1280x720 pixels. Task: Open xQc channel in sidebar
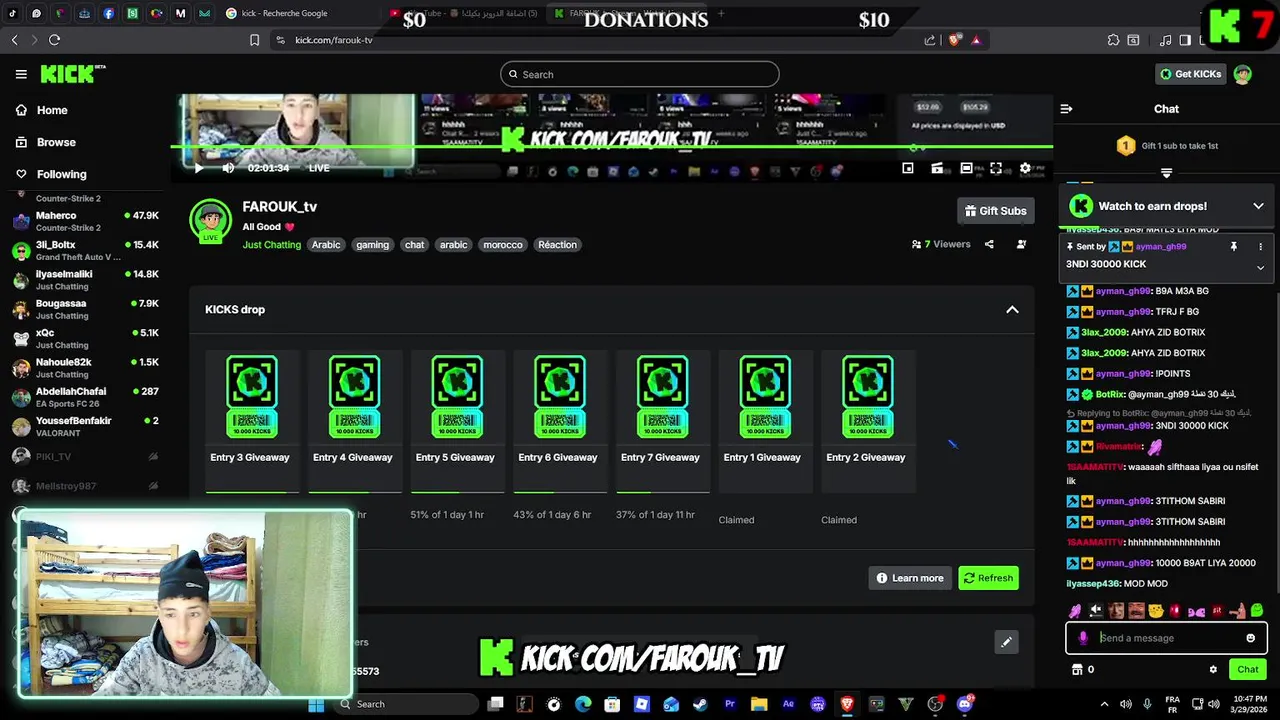click(85, 338)
